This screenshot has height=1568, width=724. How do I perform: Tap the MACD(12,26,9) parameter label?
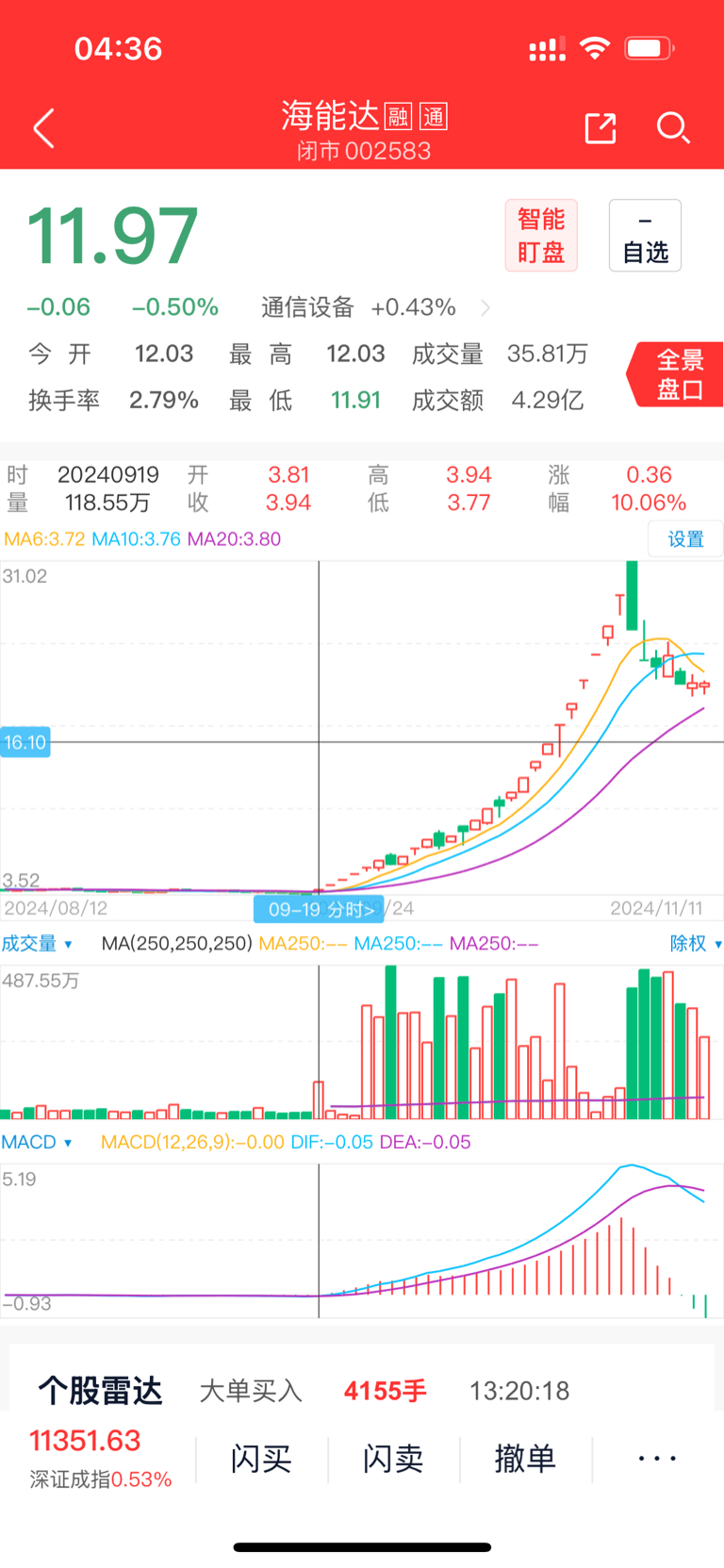(192, 1142)
